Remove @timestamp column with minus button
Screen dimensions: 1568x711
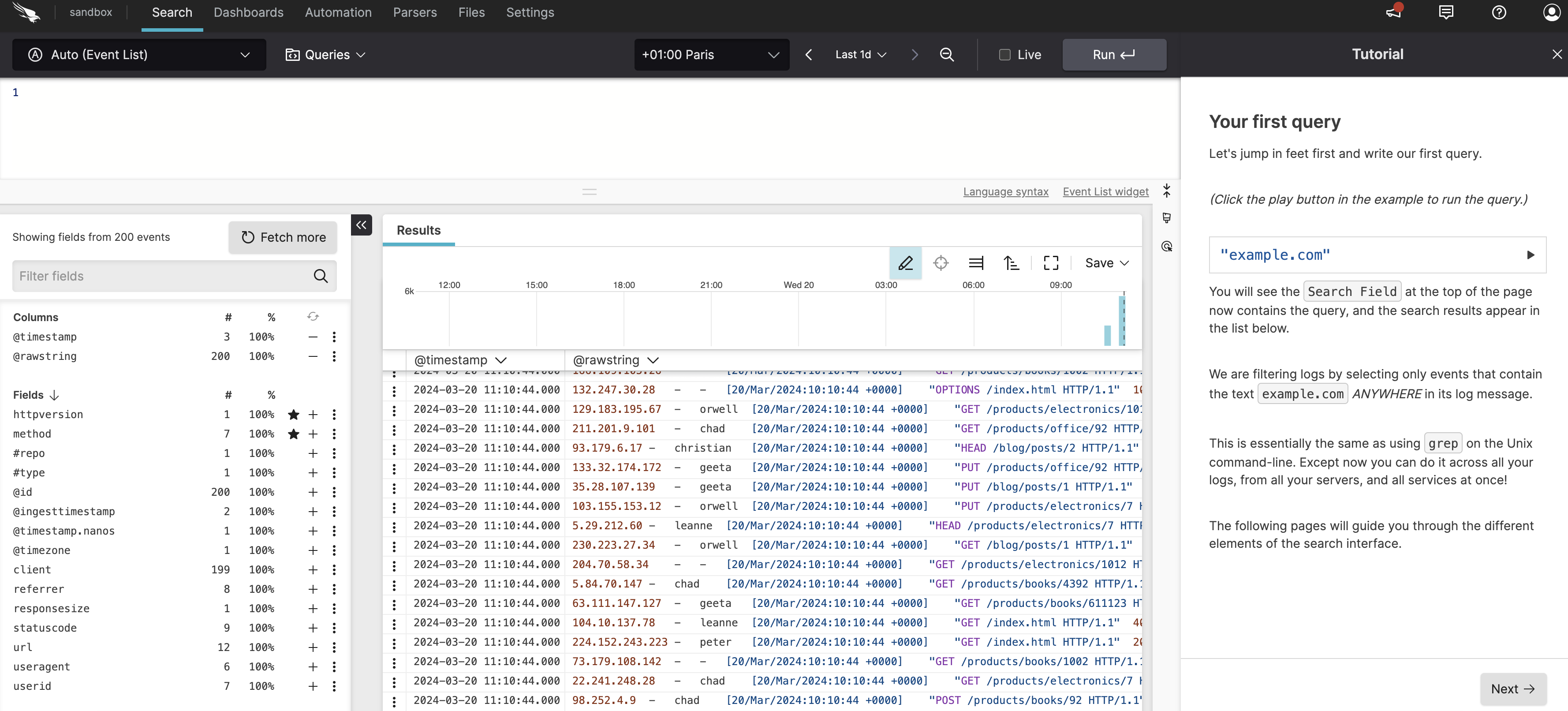tap(313, 337)
